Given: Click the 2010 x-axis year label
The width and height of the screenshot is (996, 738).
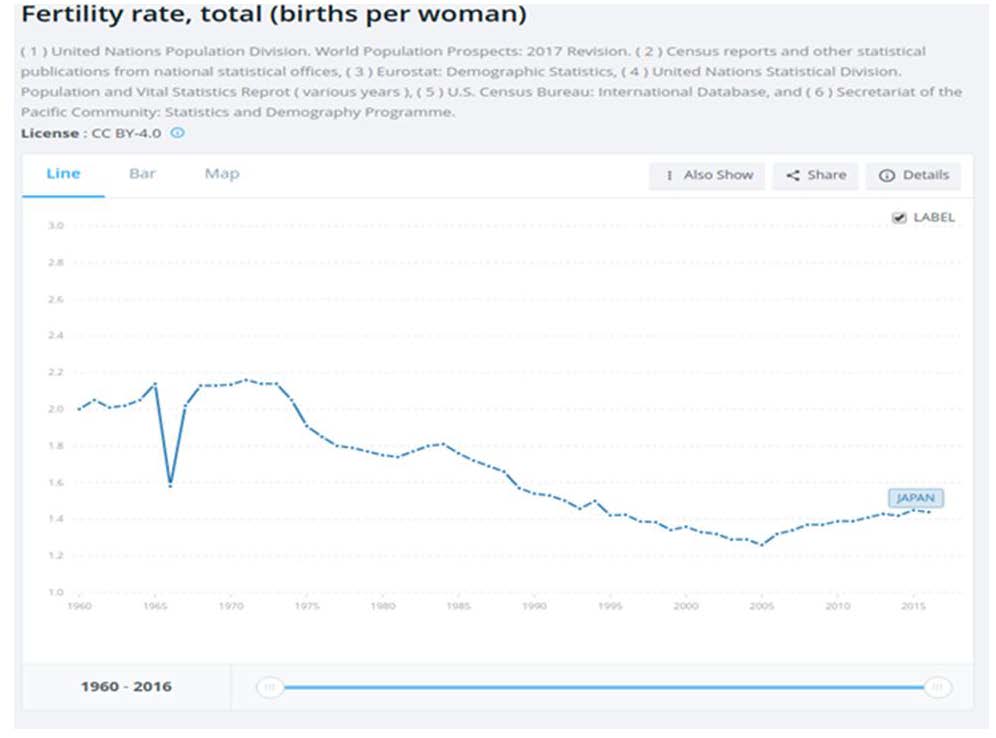Looking at the screenshot, I should pyautogui.click(x=837, y=606).
